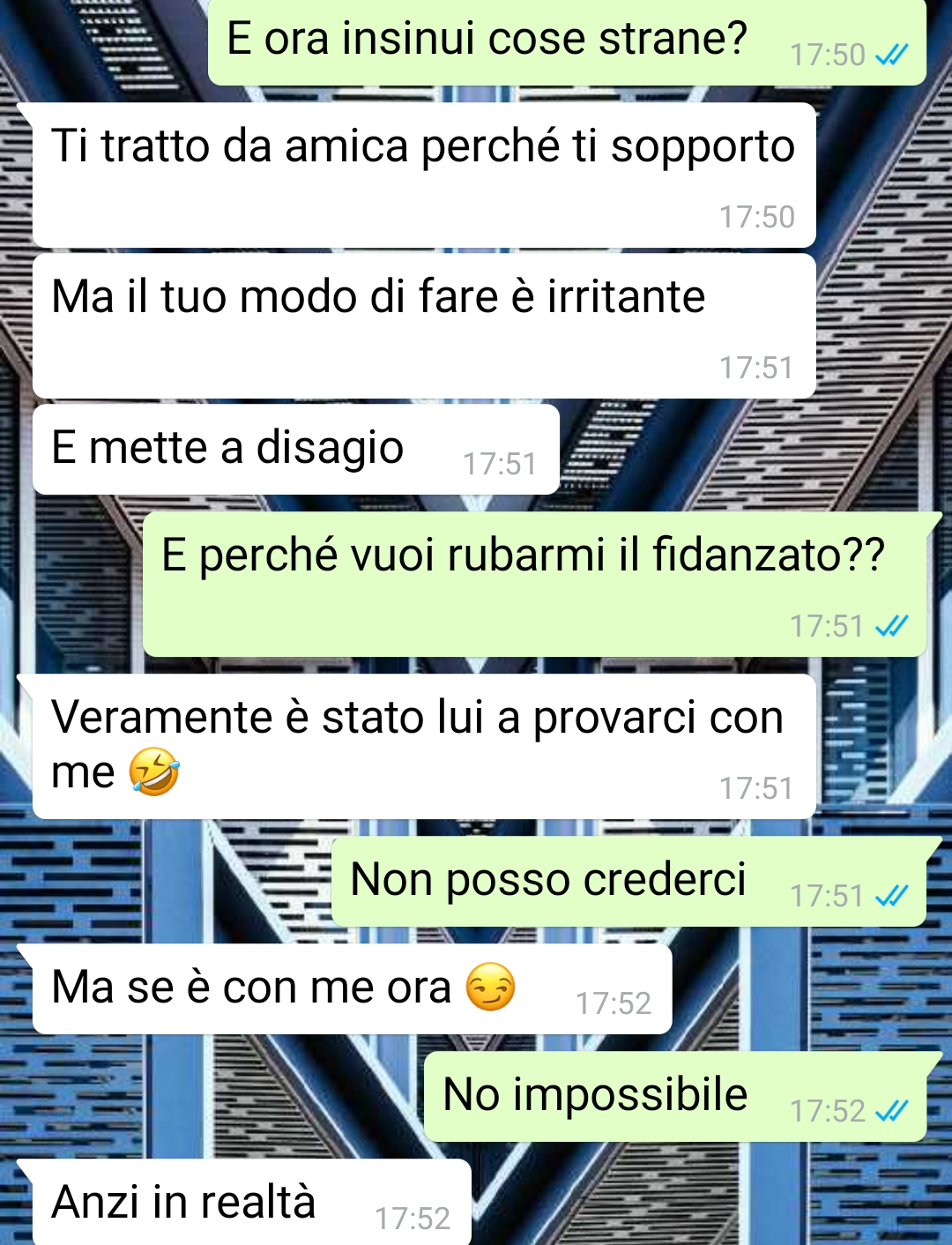Select message 'Ti tratto da amica perché ti sopporto'
The height and width of the screenshot is (1245, 952).
(424, 175)
